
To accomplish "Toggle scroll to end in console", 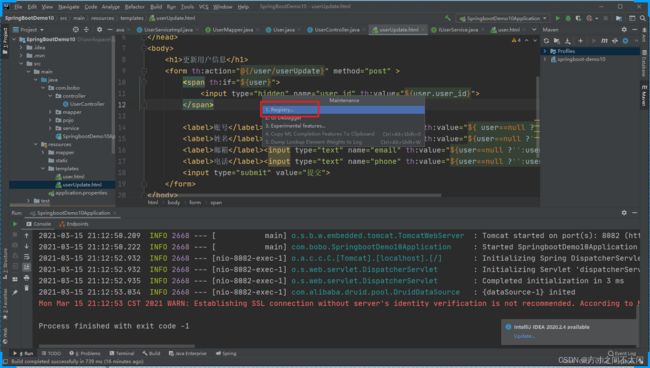I will (27, 267).
